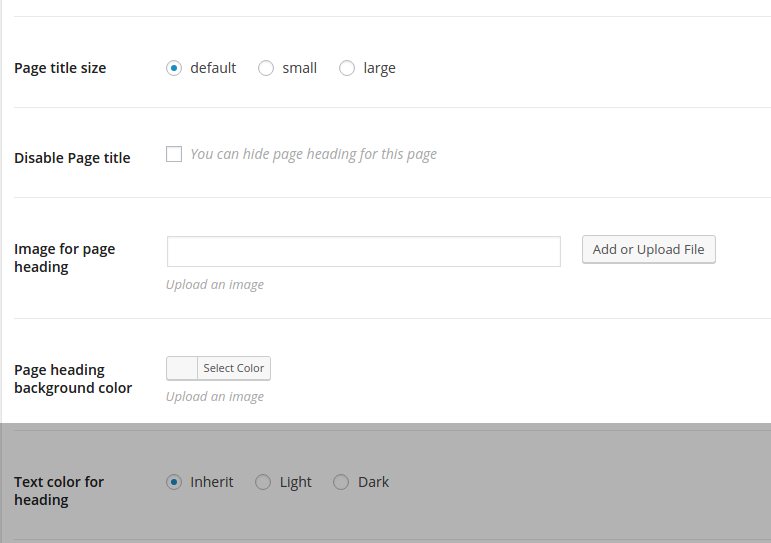Click the 'Image for page heading' label

(64, 258)
